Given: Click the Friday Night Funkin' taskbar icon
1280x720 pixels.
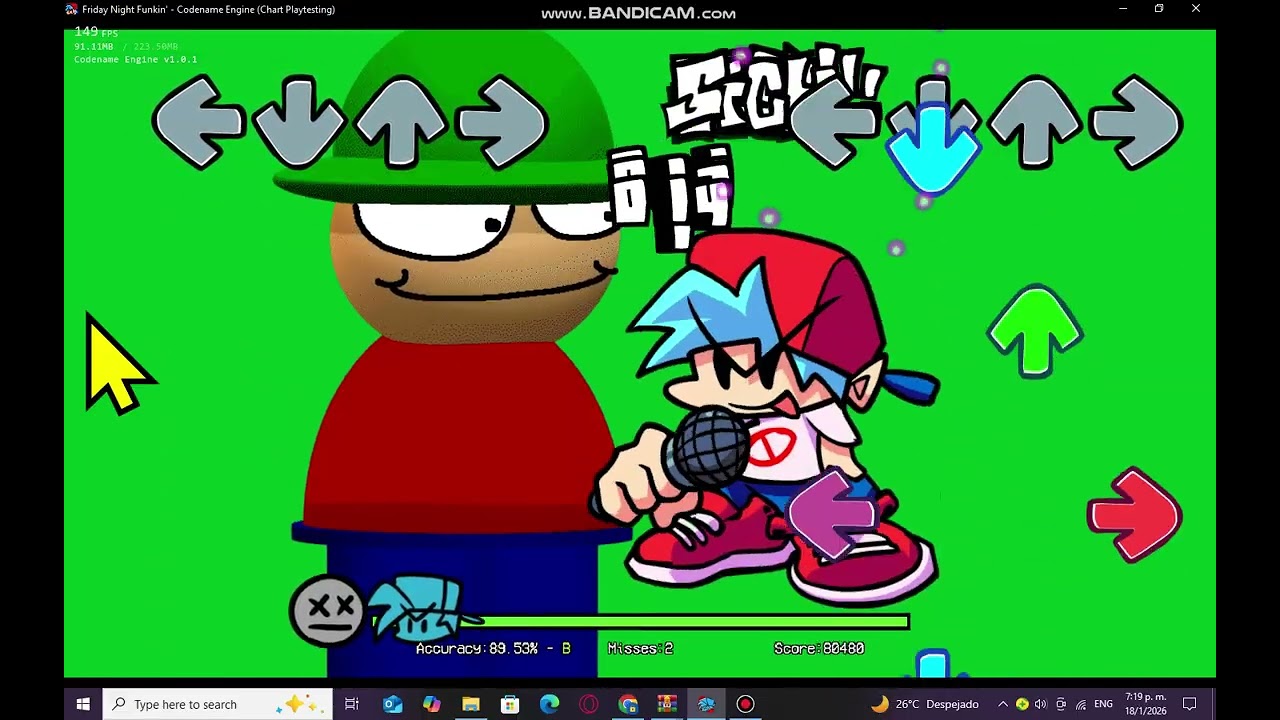Looking at the screenshot, I should (x=706, y=704).
